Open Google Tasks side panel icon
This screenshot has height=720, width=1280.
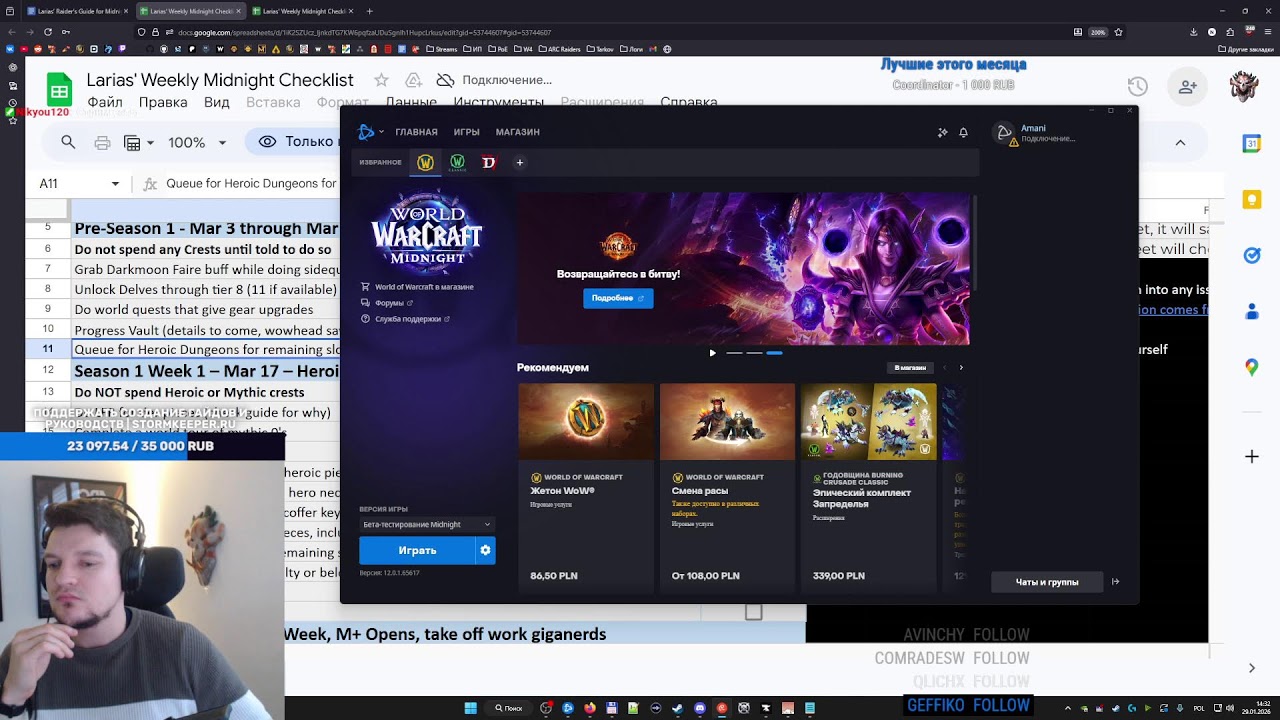tap(1251, 256)
